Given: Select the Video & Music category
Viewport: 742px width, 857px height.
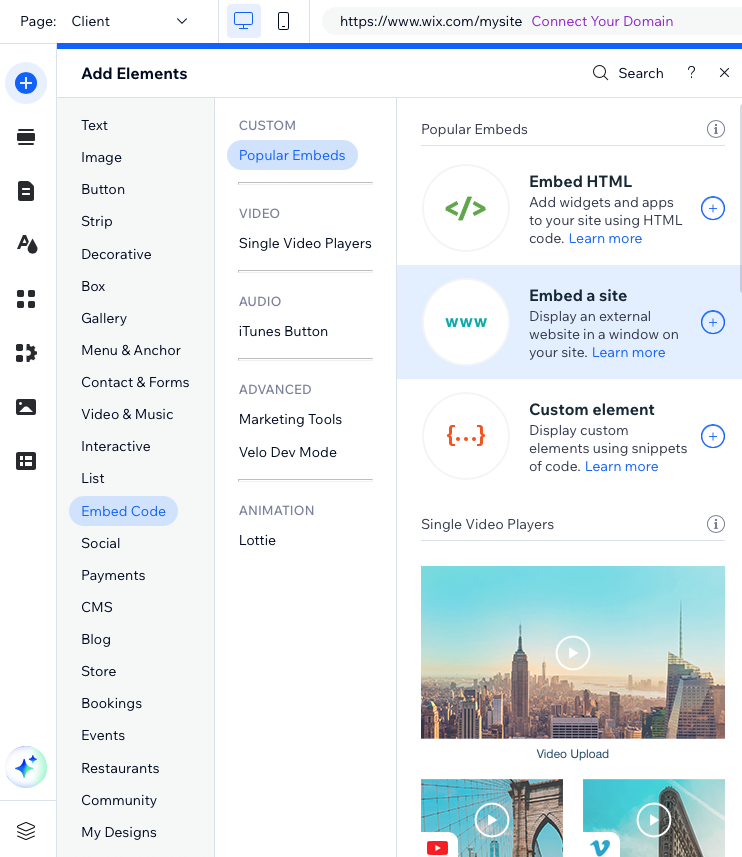Looking at the screenshot, I should click(x=127, y=414).
